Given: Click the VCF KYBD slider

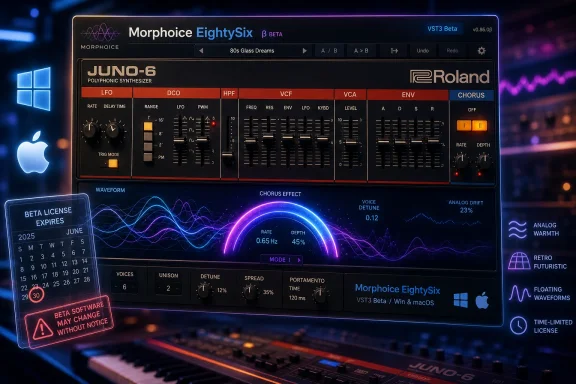Looking at the screenshot, I should (323, 139).
